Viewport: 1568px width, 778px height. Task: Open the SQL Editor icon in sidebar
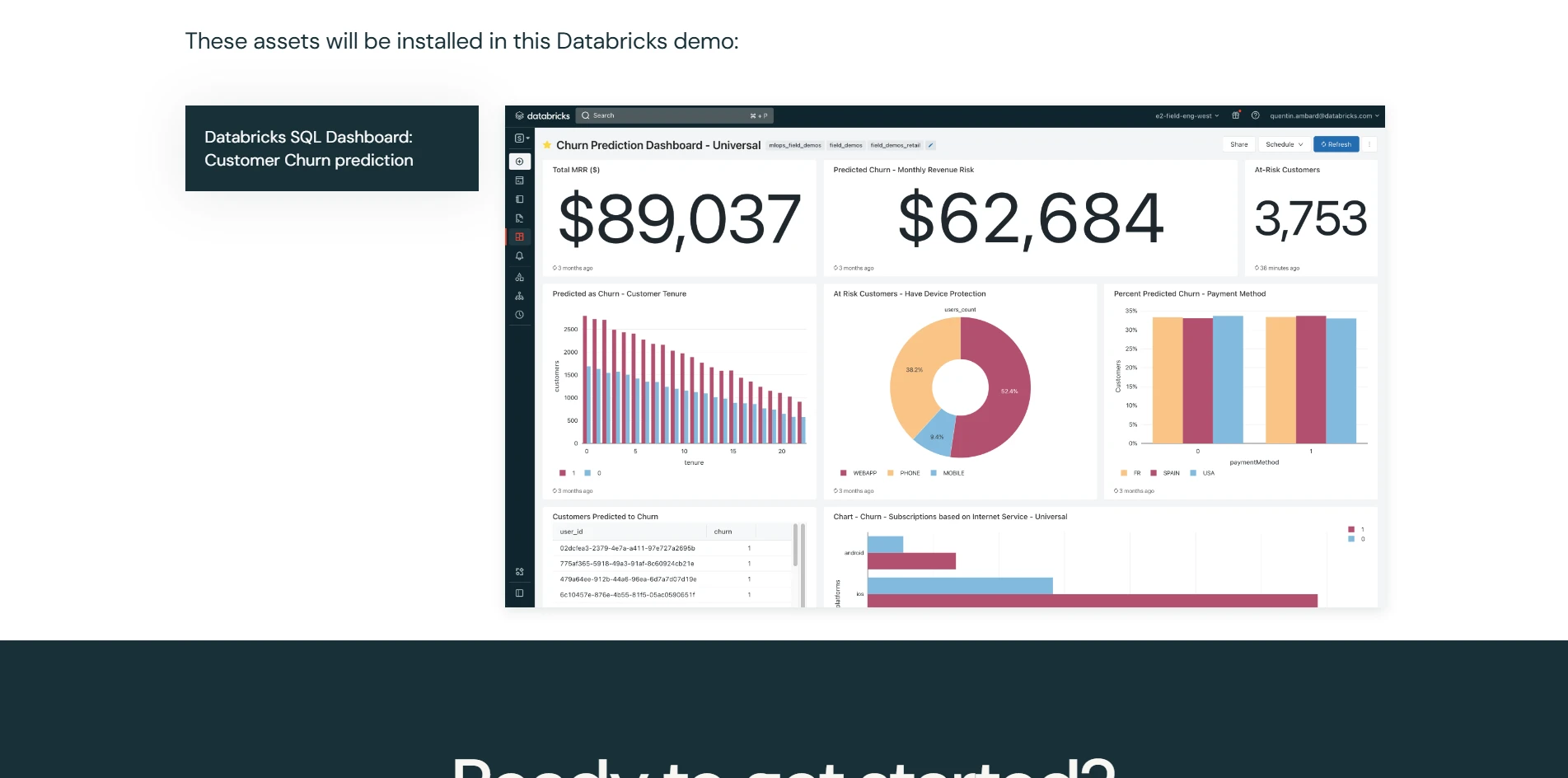click(519, 180)
